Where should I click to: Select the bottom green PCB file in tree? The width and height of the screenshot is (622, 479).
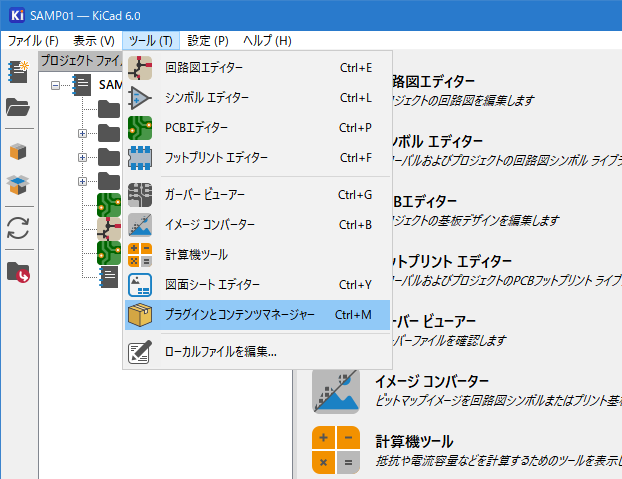point(109,253)
